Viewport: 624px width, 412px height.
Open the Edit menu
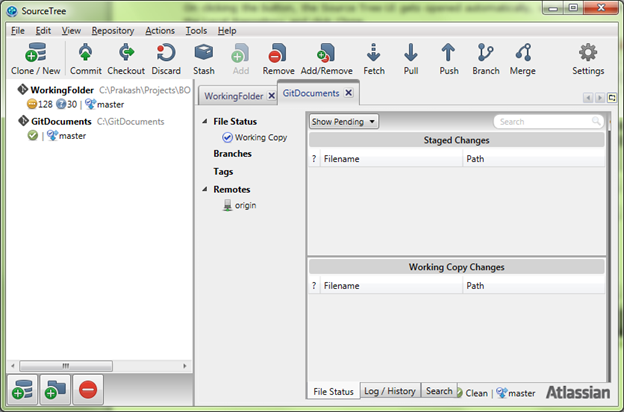coord(43,31)
